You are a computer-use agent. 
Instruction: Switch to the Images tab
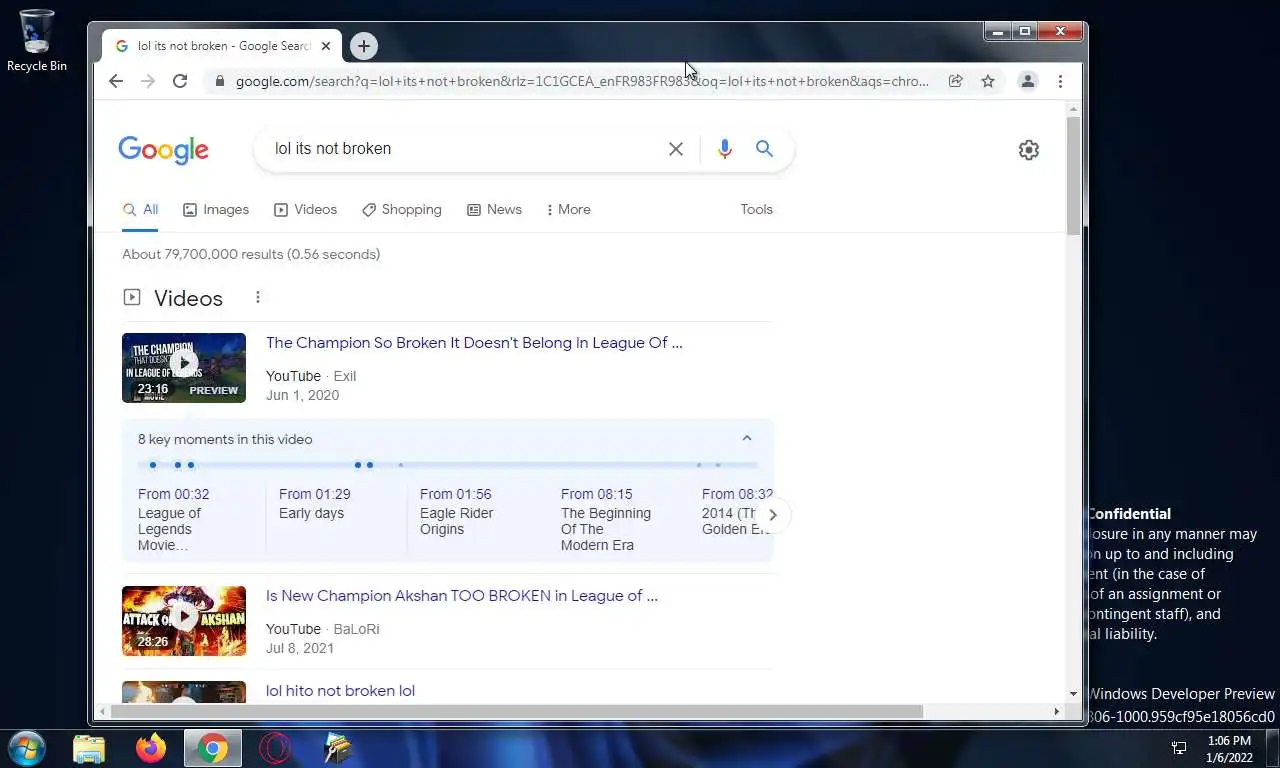click(x=216, y=210)
